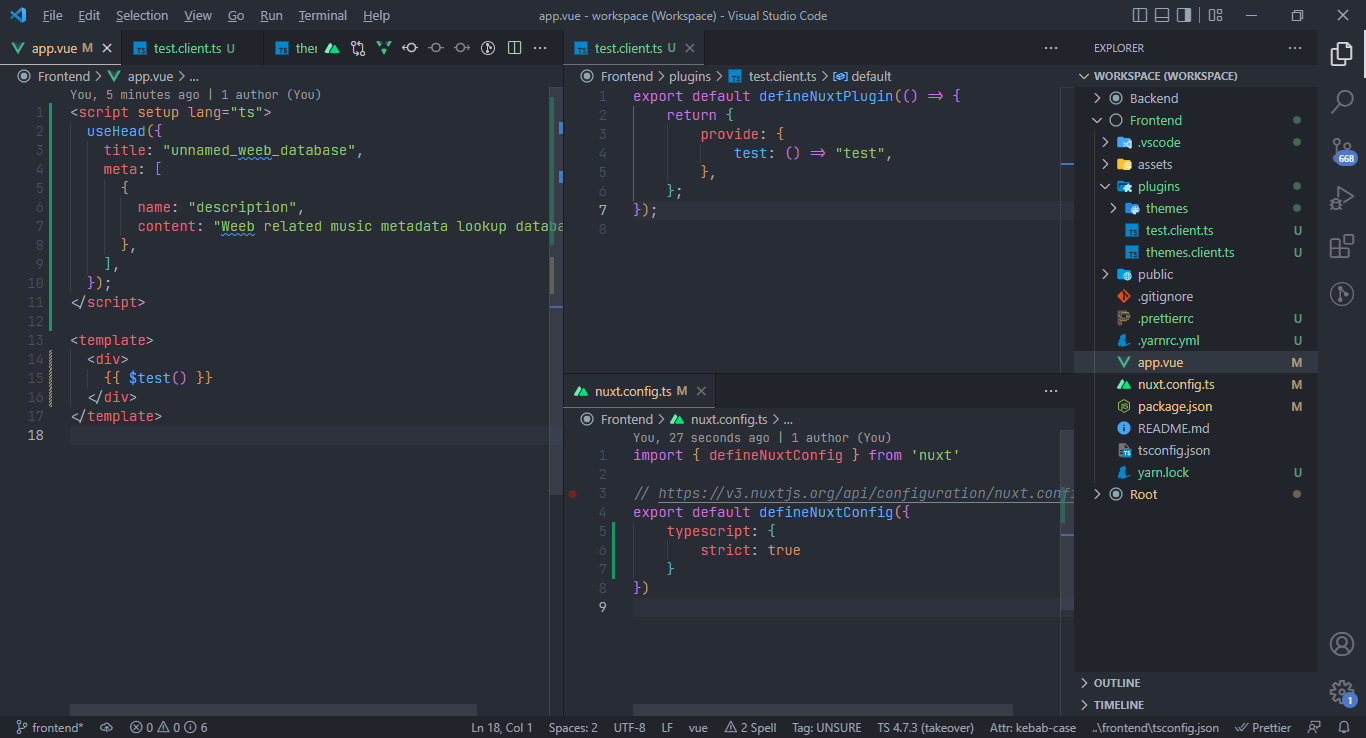Close the nuxt.config.ts tab
The image size is (1366, 738).
click(x=701, y=391)
